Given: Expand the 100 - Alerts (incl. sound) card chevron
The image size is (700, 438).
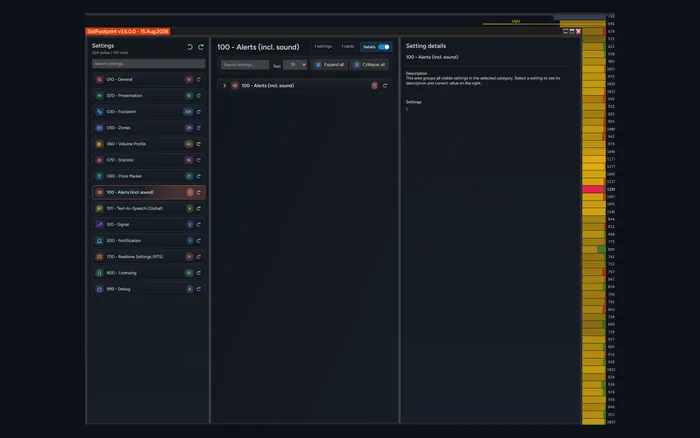Looking at the screenshot, I should point(225,85).
